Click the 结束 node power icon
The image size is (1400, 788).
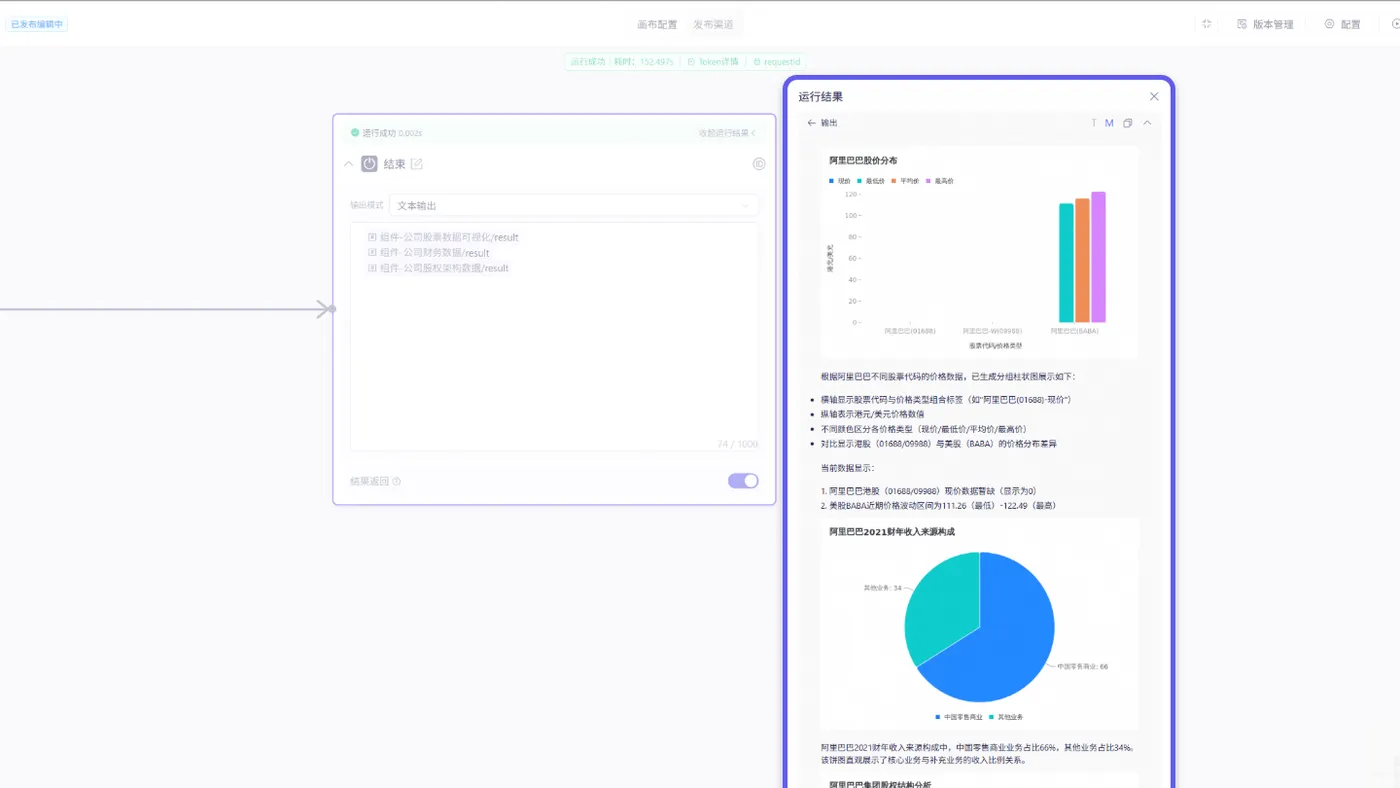pos(369,164)
